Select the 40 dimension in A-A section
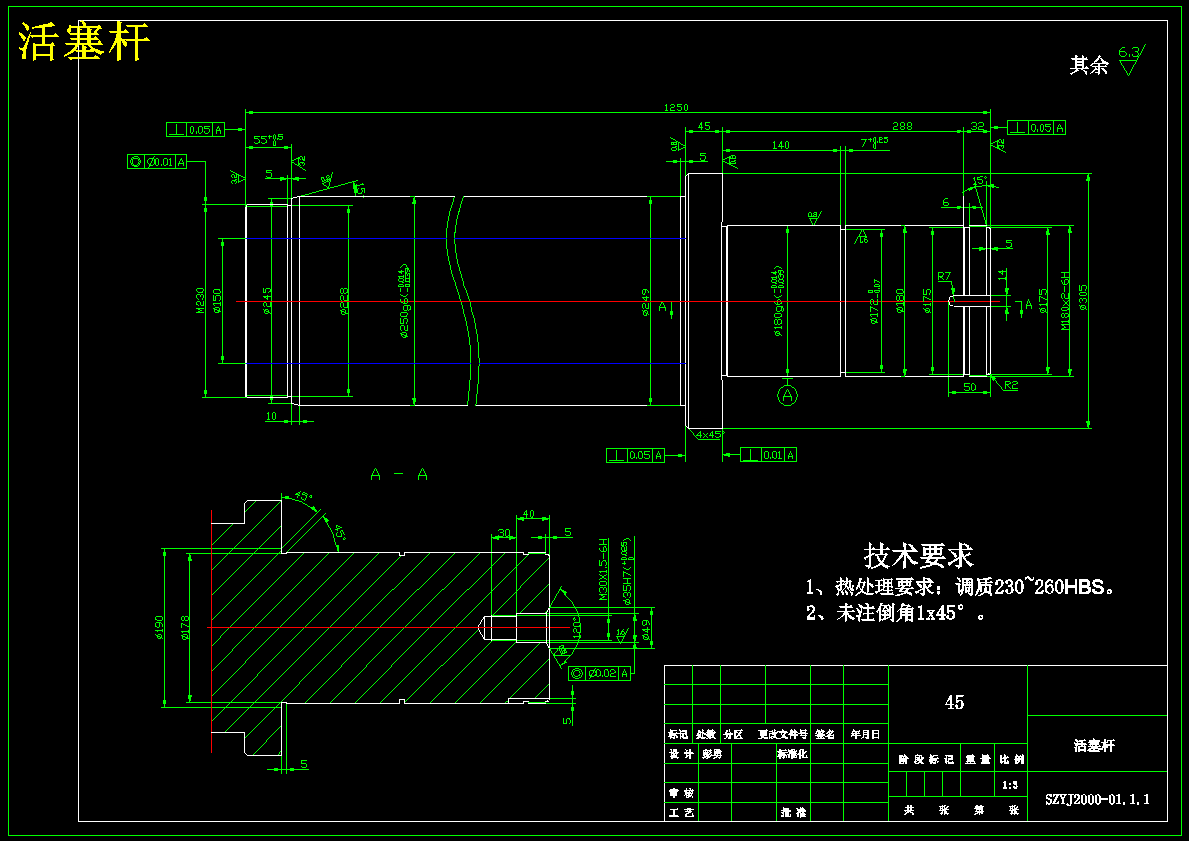The image size is (1189, 841). click(529, 514)
